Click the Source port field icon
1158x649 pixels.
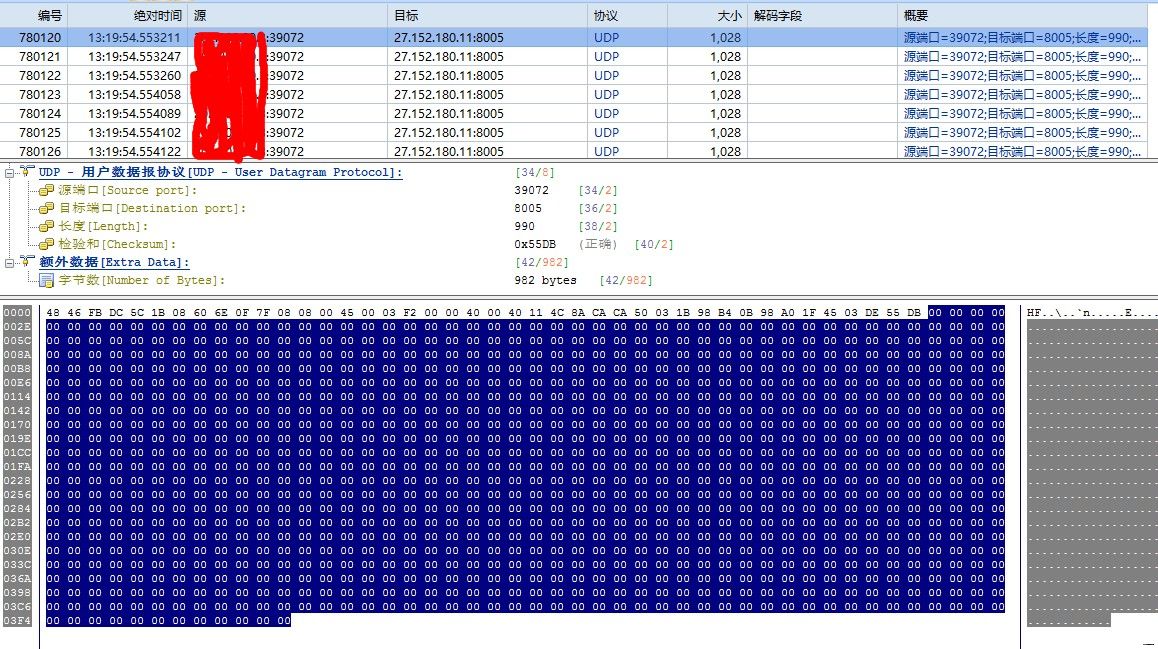(47, 190)
